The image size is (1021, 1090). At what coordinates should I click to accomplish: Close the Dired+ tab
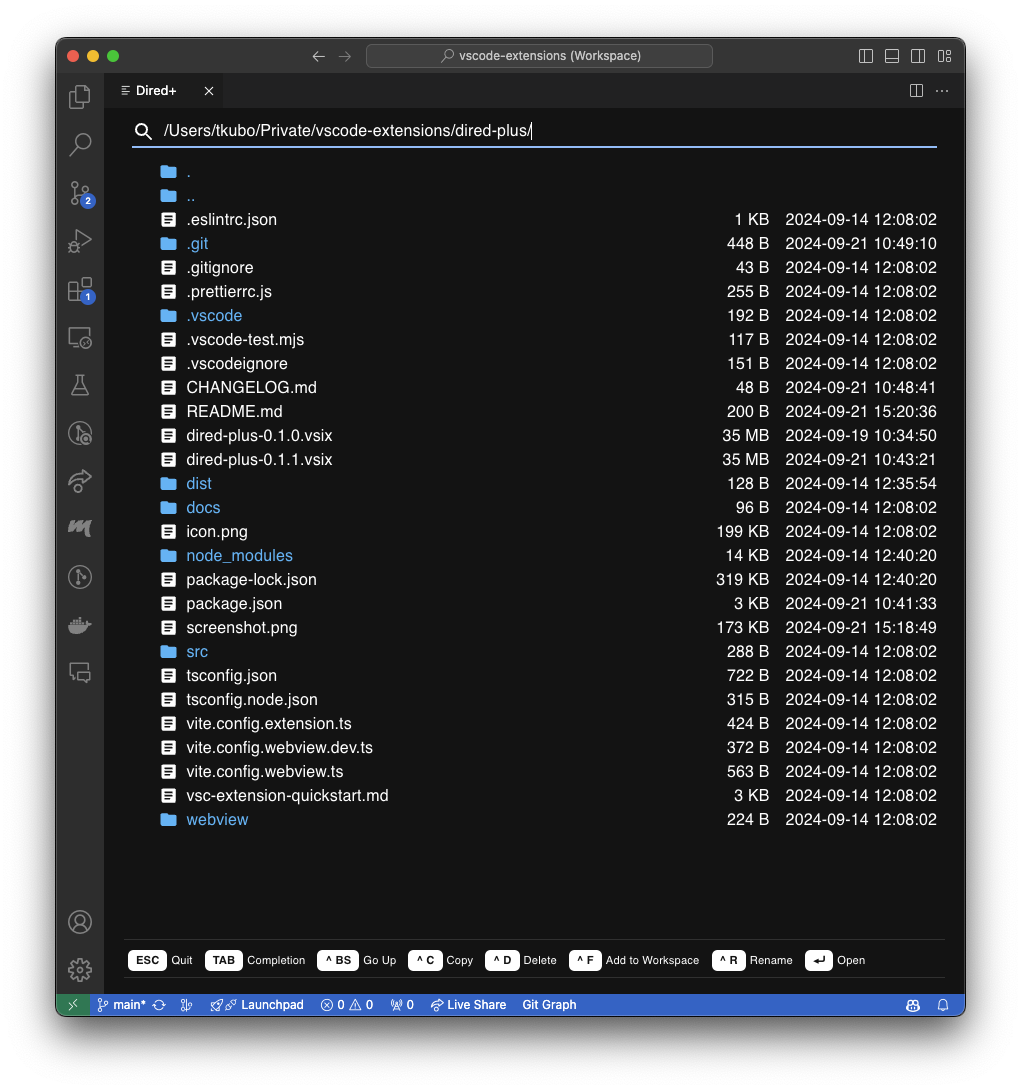(209, 91)
